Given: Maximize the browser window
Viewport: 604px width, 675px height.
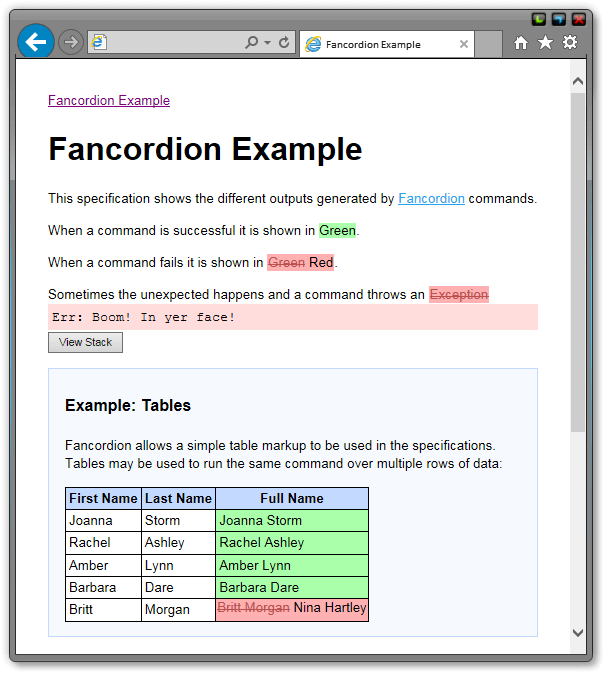Looking at the screenshot, I should (x=559, y=19).
